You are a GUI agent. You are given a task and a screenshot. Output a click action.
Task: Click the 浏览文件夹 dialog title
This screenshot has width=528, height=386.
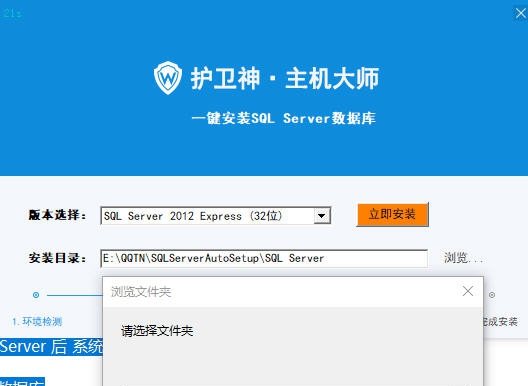tap(141, 292)
